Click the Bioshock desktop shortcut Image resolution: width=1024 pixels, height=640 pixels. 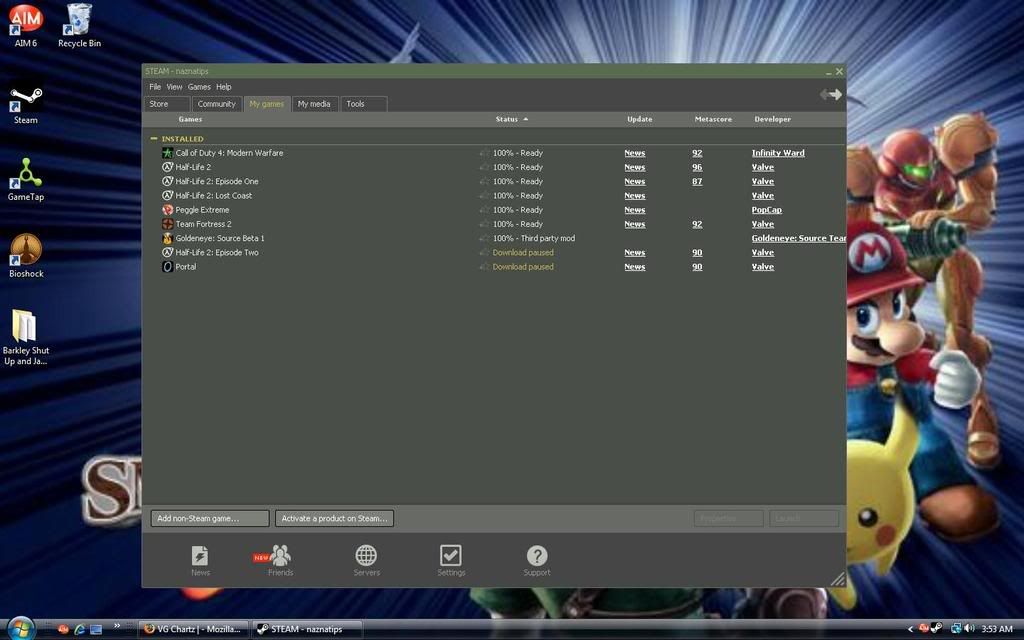coord(26,254)
